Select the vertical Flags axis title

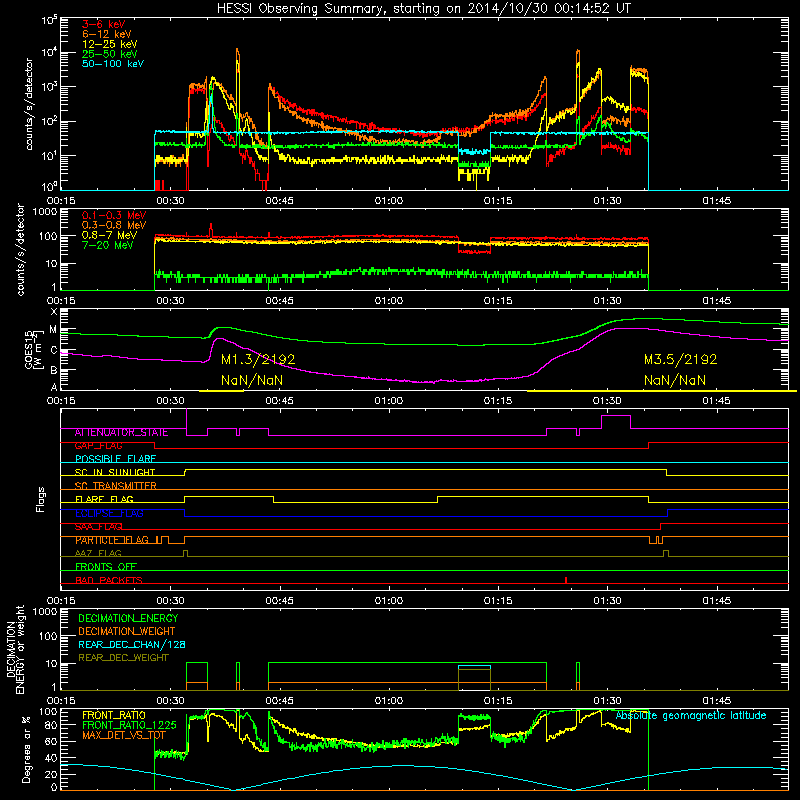point(41,499)
